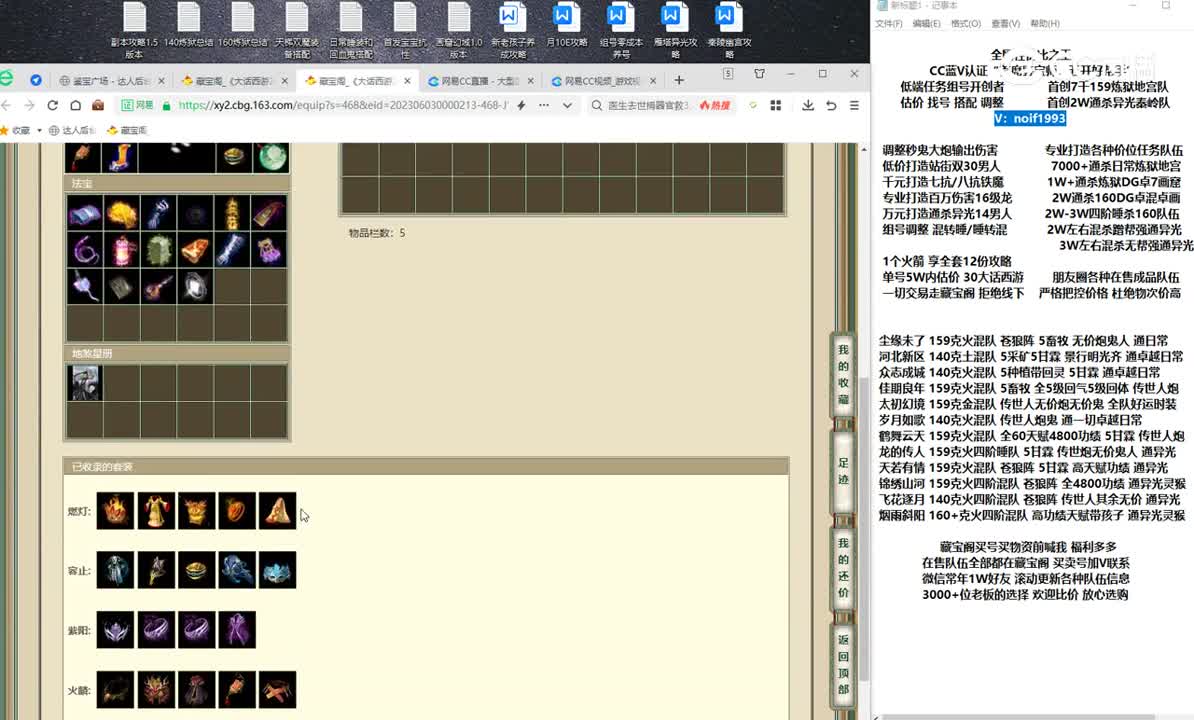Open the browser hamburger menu
Image resolution: width=1194 pixels, height=720 pixels.
(x=854, y=105)
